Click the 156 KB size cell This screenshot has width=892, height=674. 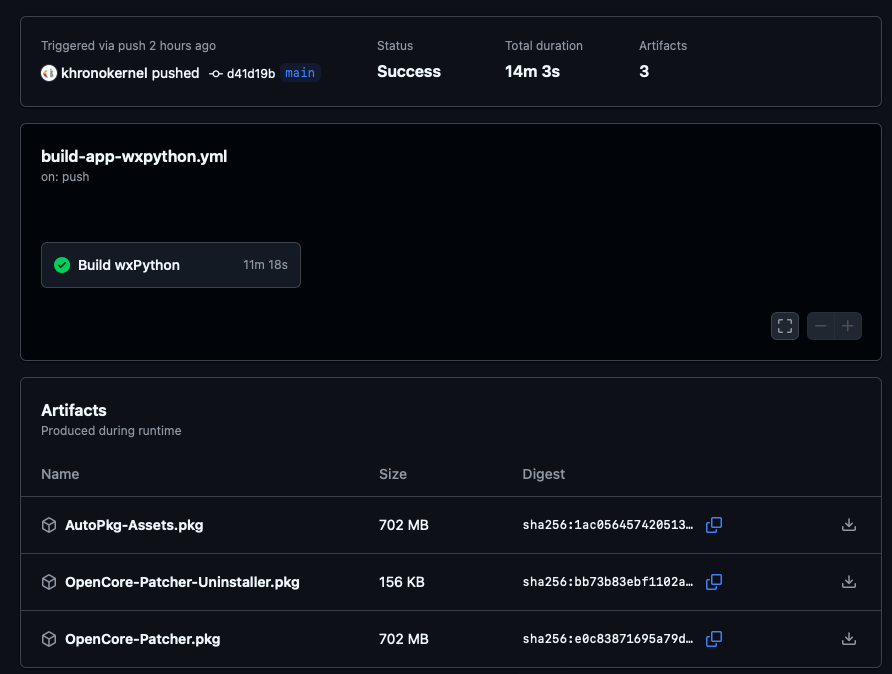point(402,582)
